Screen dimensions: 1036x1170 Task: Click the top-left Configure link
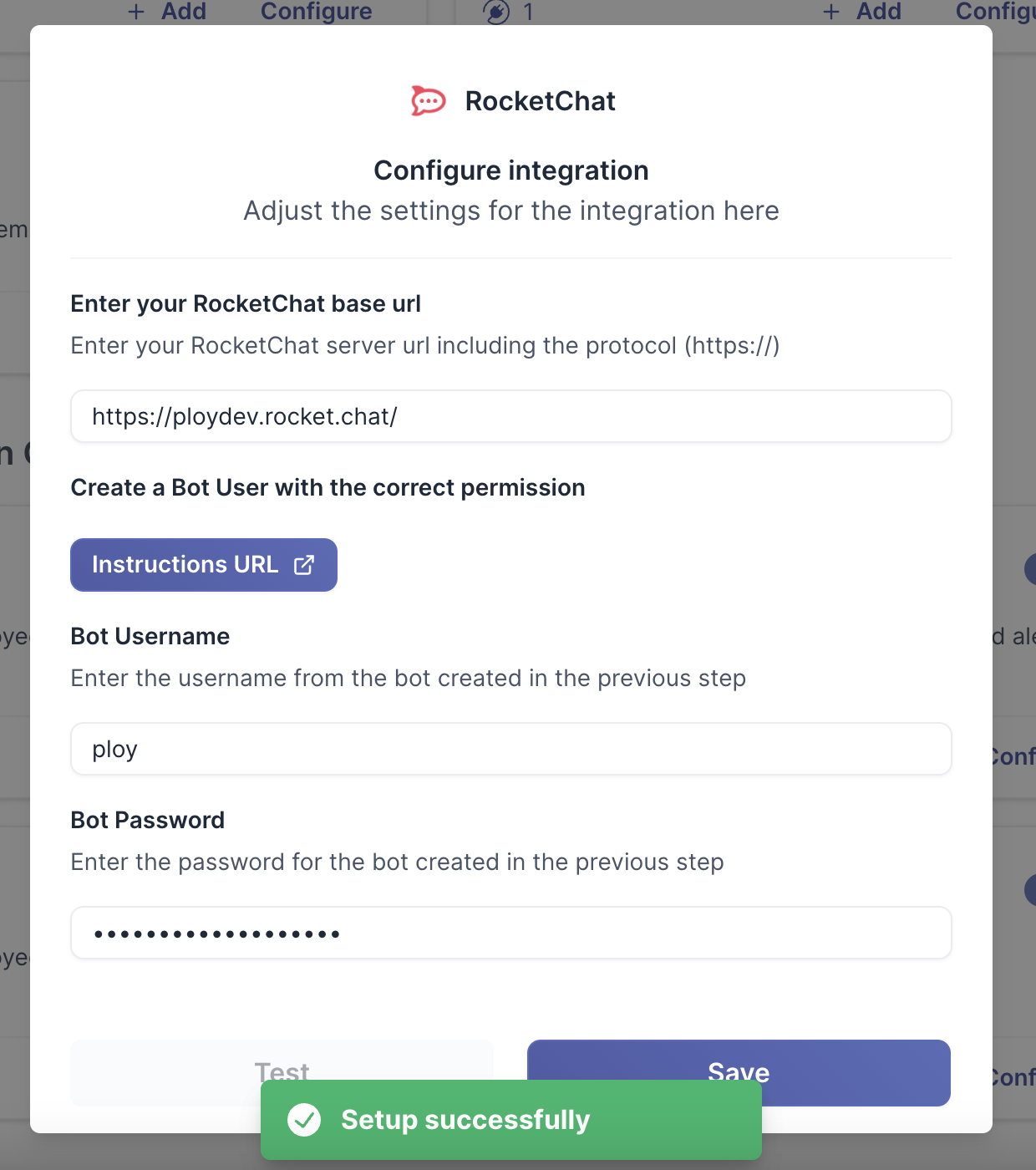click(316, 12)
